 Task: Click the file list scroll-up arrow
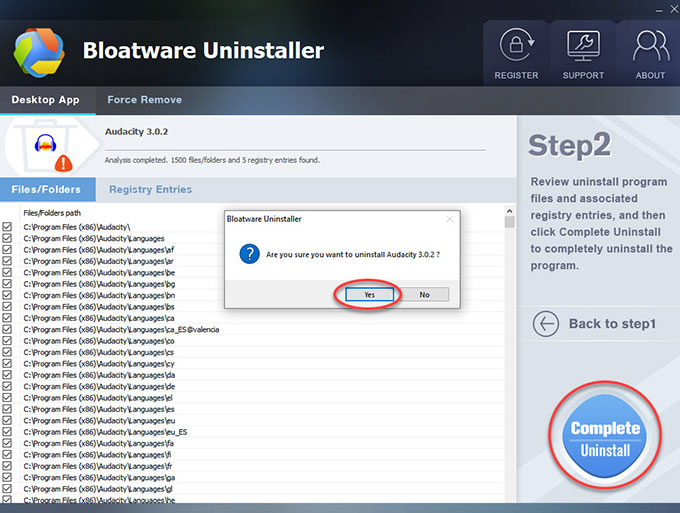[x=510, y=211]
